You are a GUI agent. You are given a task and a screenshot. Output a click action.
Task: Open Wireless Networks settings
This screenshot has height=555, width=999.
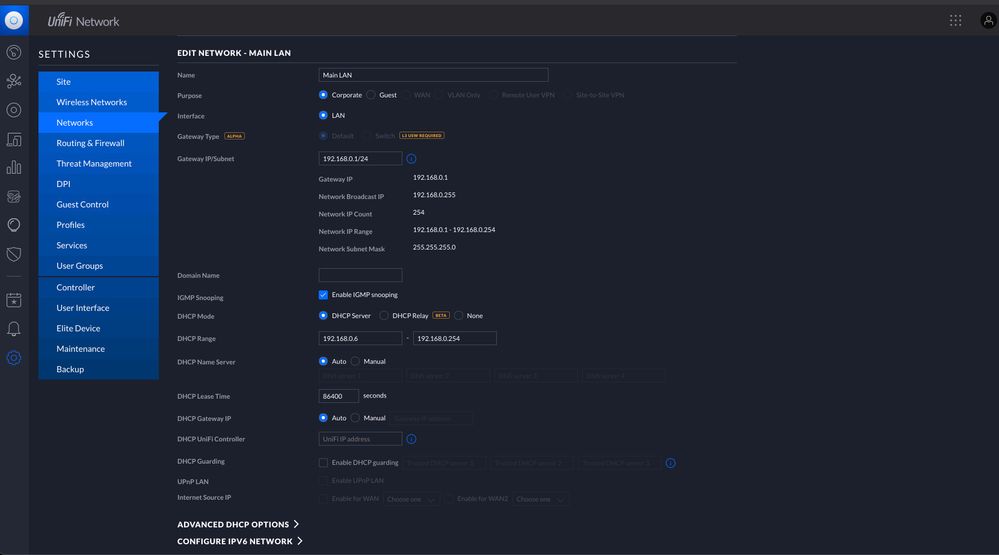tap(91, 102)
